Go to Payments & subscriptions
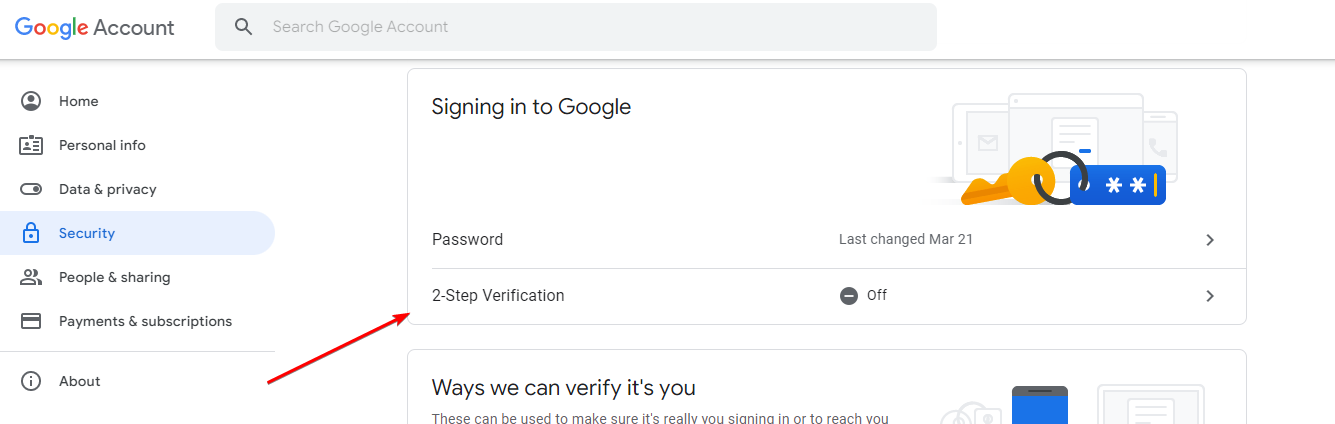 coord(145,321)
